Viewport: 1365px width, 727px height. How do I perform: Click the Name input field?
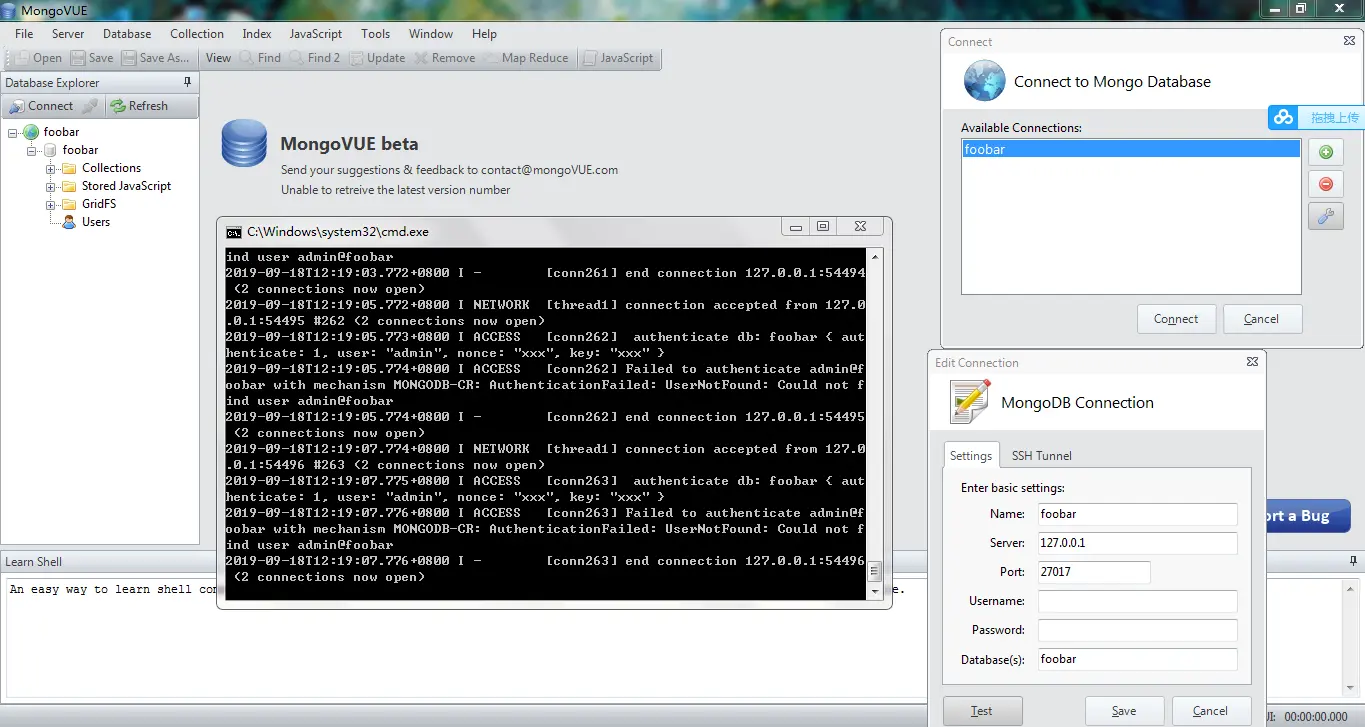tap(1137, 514)
